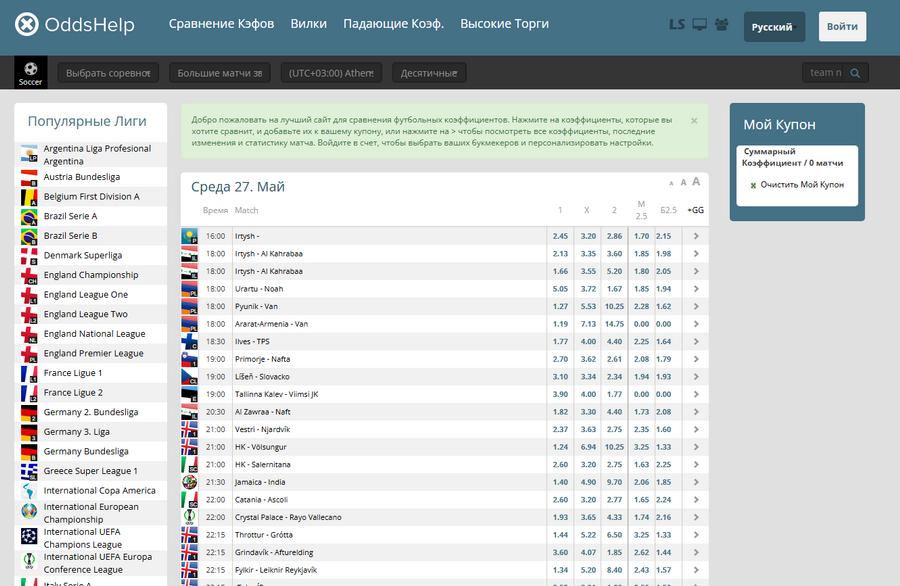
Task: Expand the Jamaica - India match arrow
Action: click(696, 482)
